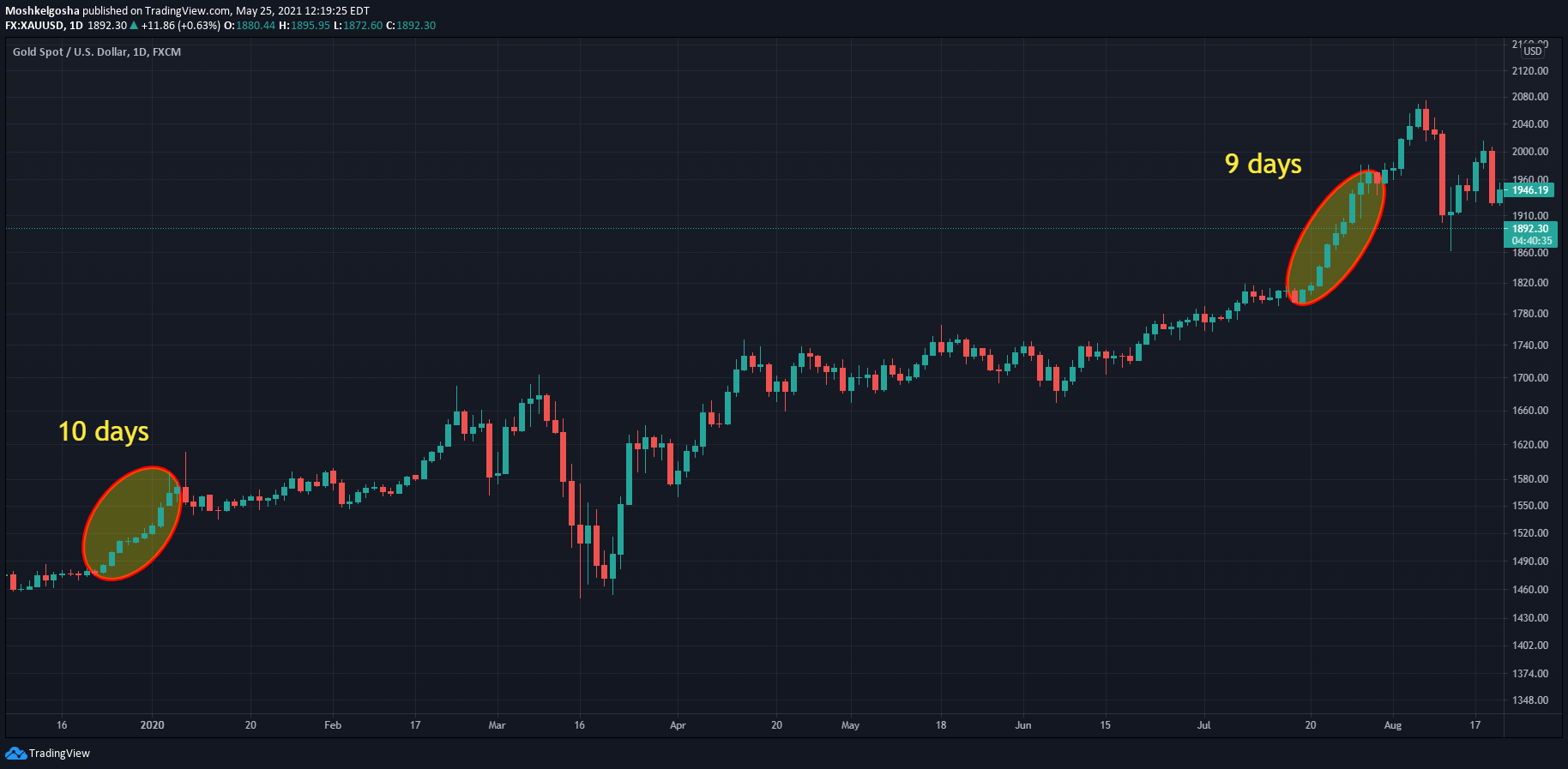Click the 15 date label after Jun
This screenshot has width=1568, height=769.
point(1106,725)
